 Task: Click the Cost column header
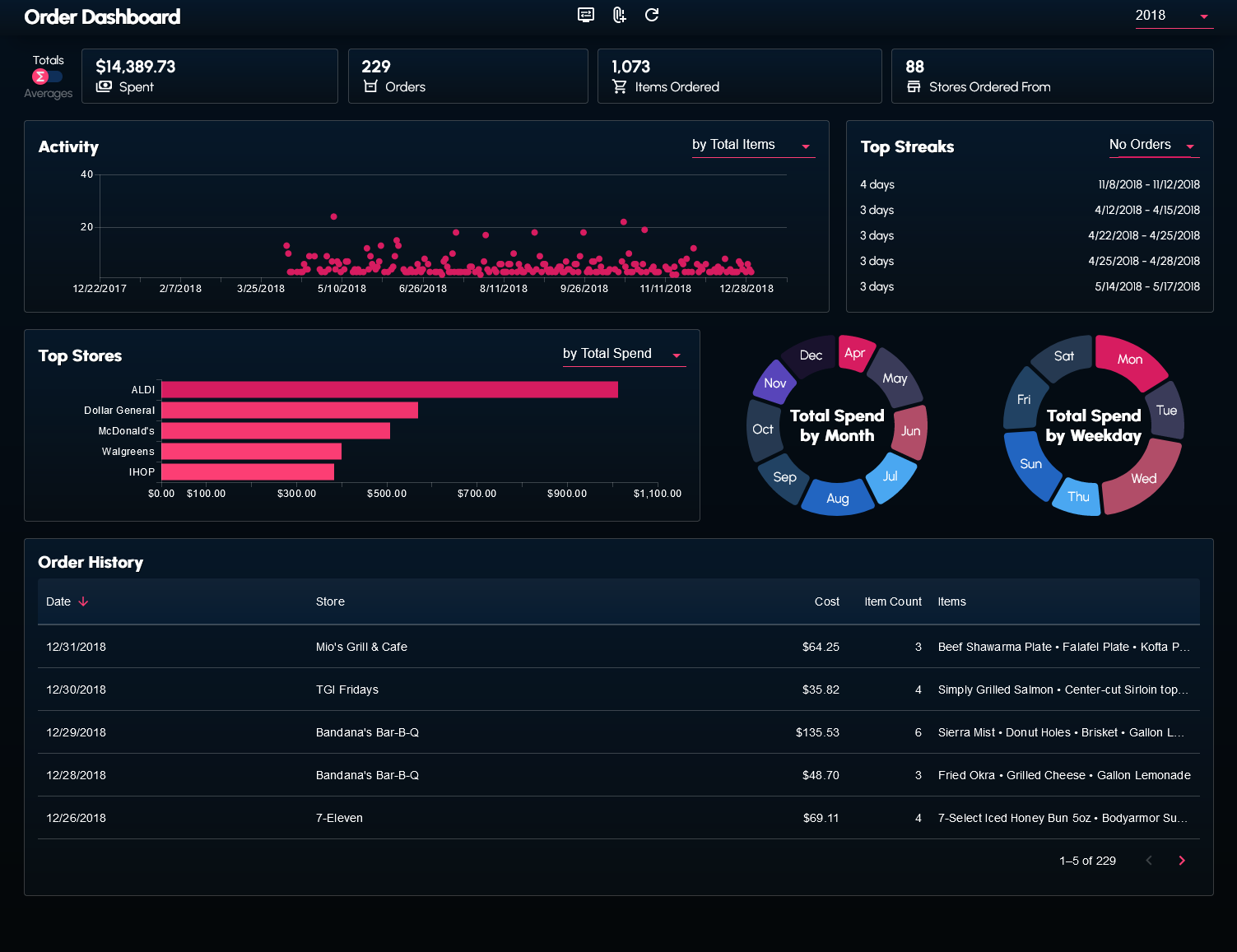tap(826, 601)
